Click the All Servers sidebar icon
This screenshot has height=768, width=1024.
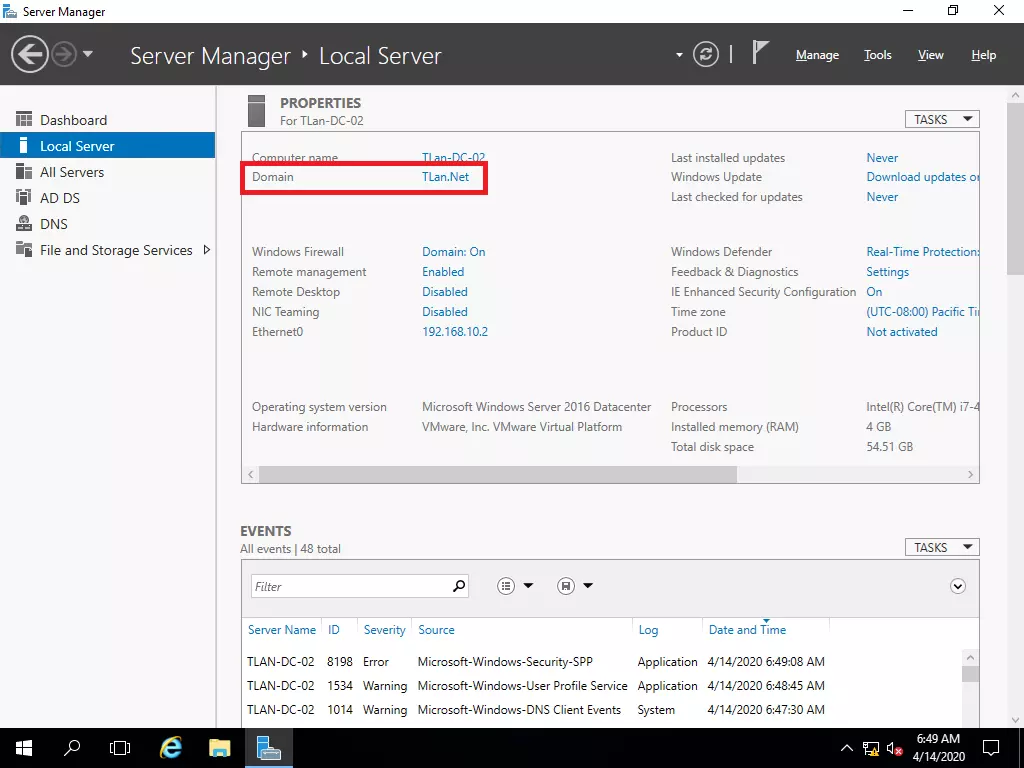[24, 171]
